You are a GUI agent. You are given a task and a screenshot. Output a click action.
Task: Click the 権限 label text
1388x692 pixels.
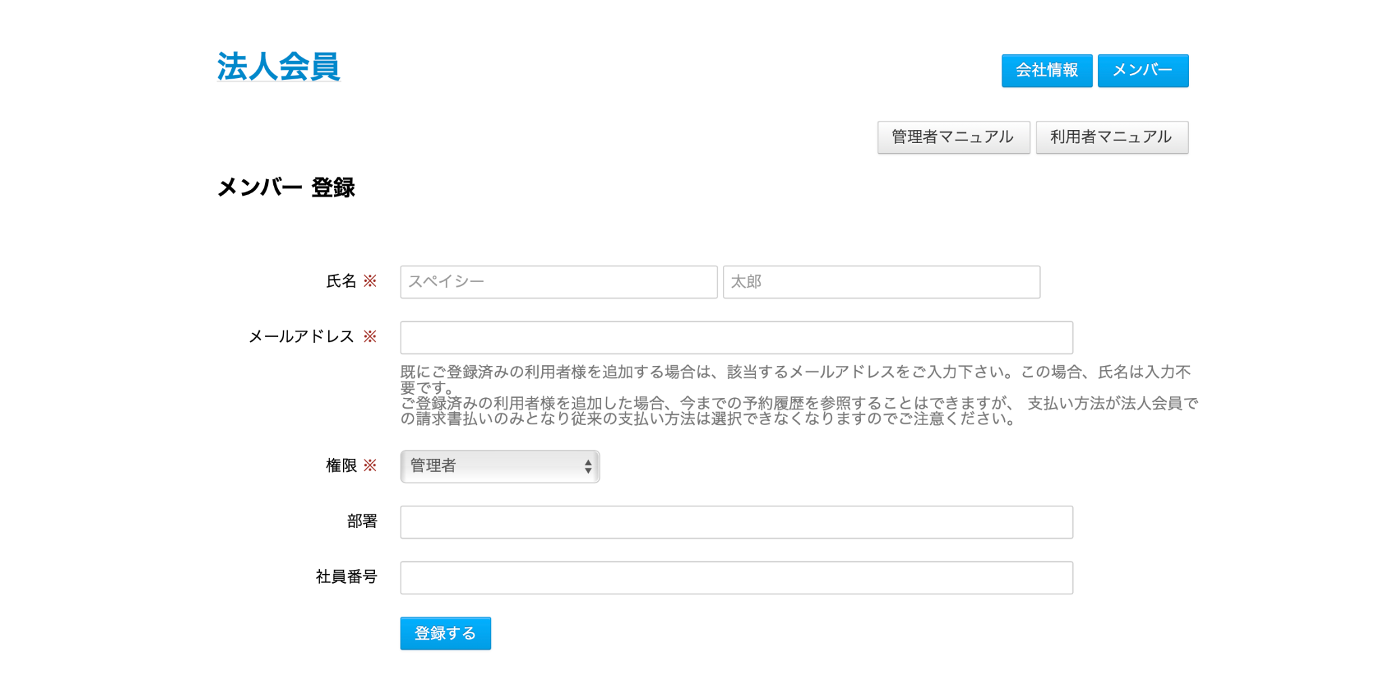coord(341,466)
